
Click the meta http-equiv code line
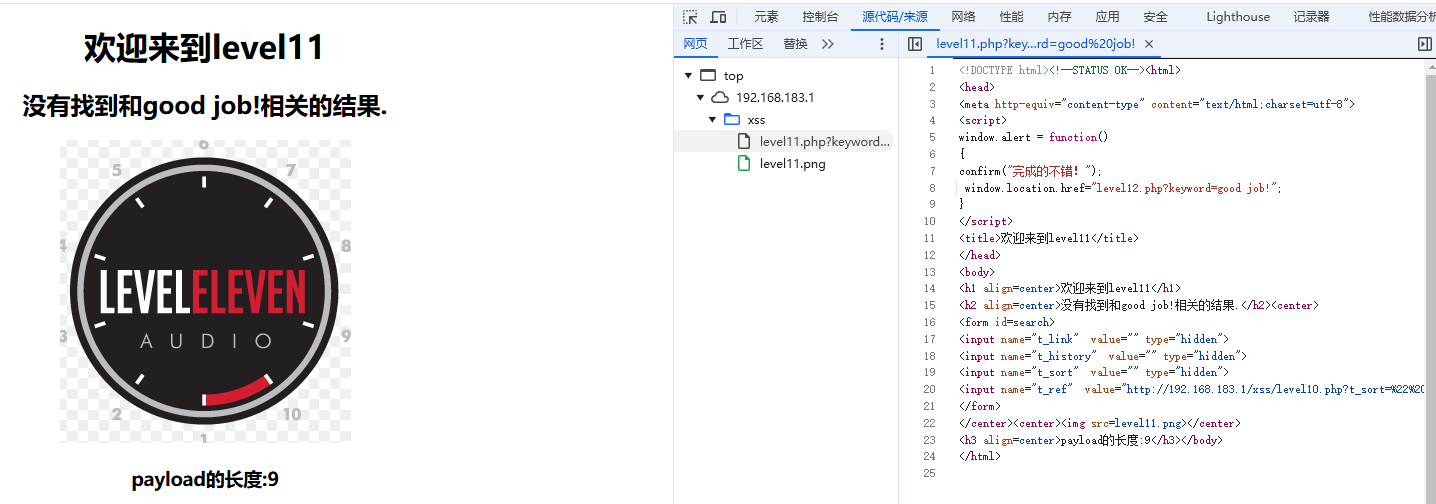(1157, 104)
